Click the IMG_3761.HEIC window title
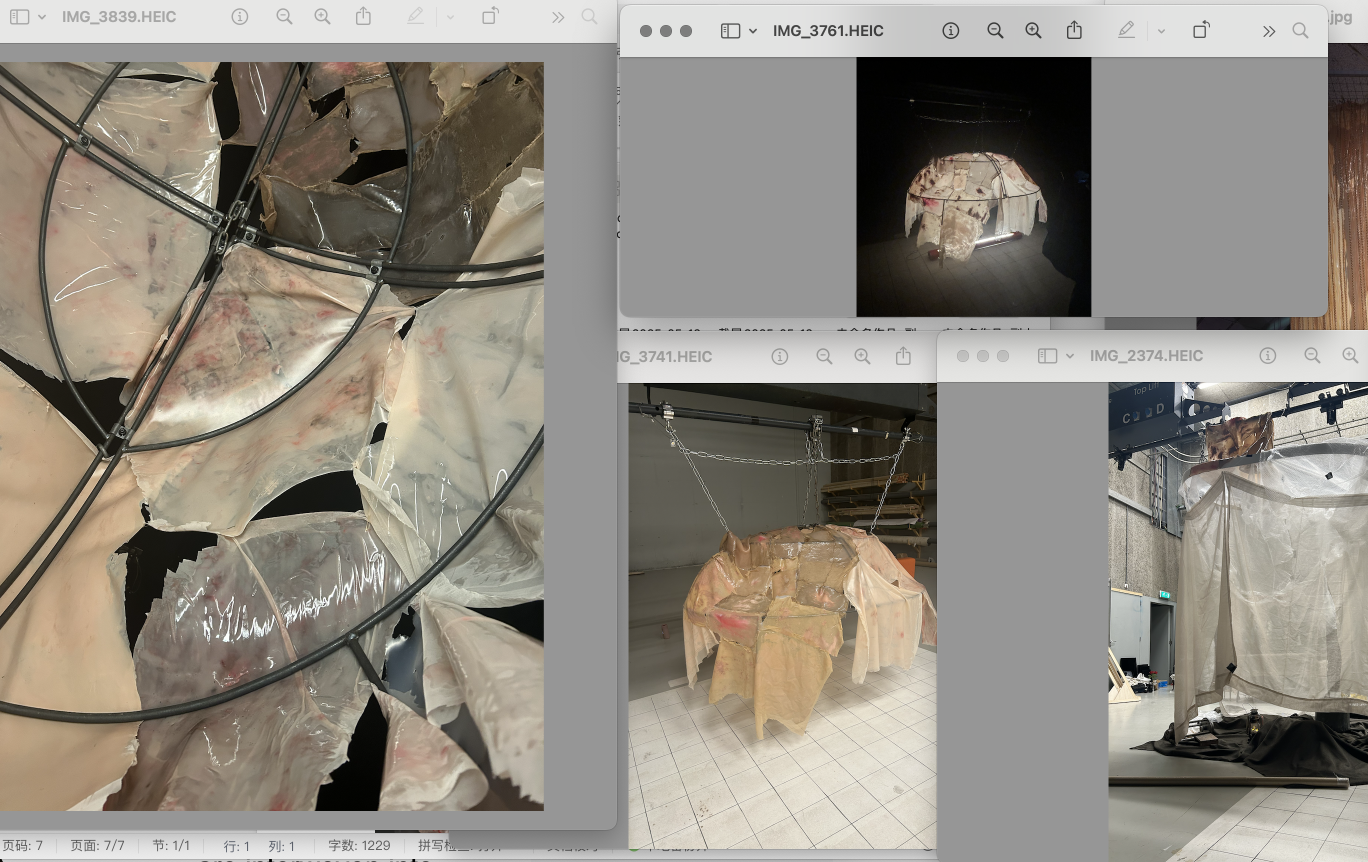 tap(828, 31)
